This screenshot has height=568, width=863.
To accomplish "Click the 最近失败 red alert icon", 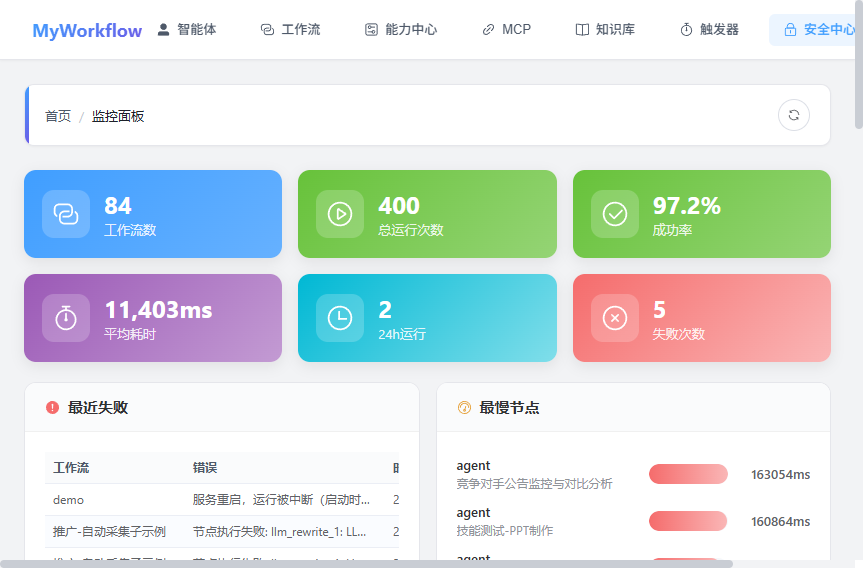I will (52, 408).
